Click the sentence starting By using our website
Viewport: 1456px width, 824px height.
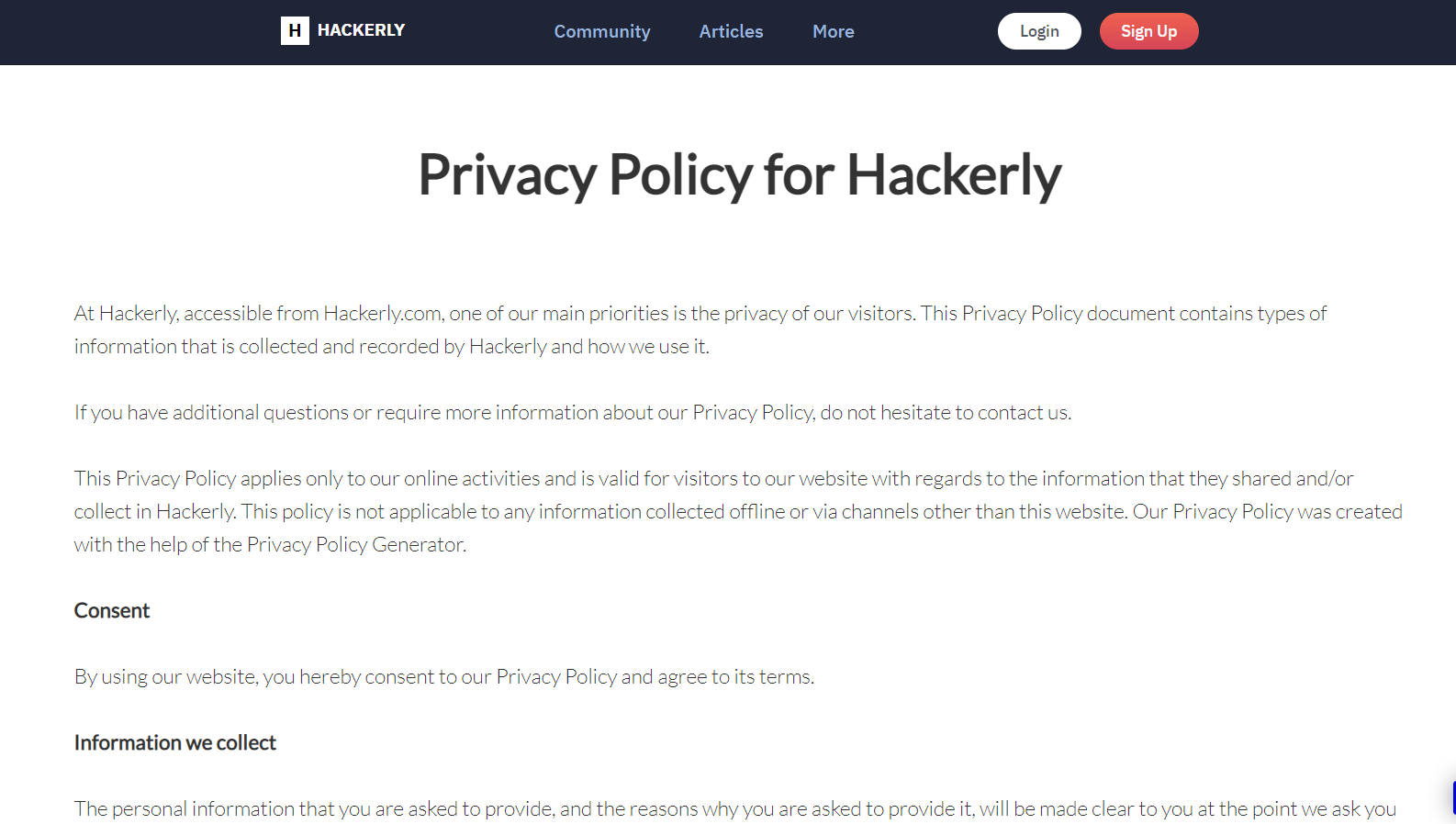tap(444, 677)
